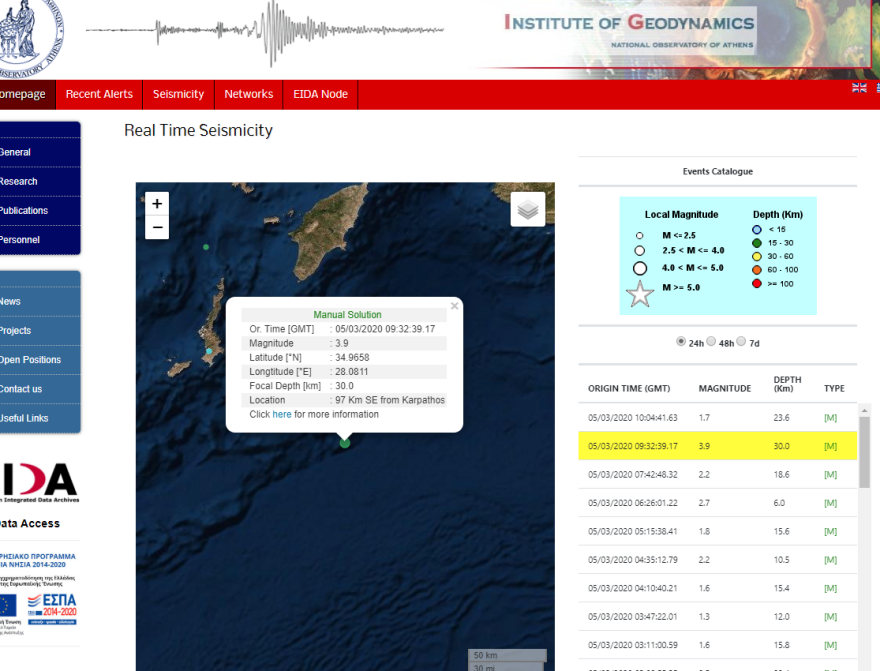Open Publications in the left sidebar

pyautogui.click(x=24, y=211)
